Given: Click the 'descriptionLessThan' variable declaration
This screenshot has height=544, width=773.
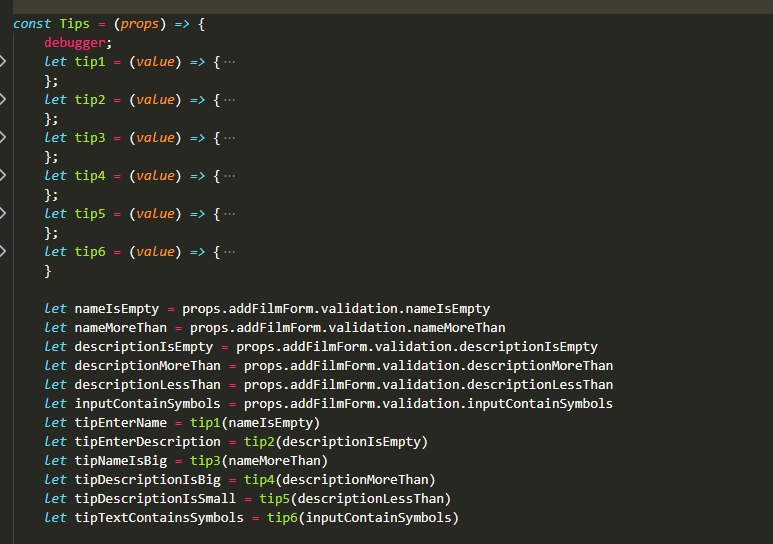Looking at the screenshot, I should 147,385.
